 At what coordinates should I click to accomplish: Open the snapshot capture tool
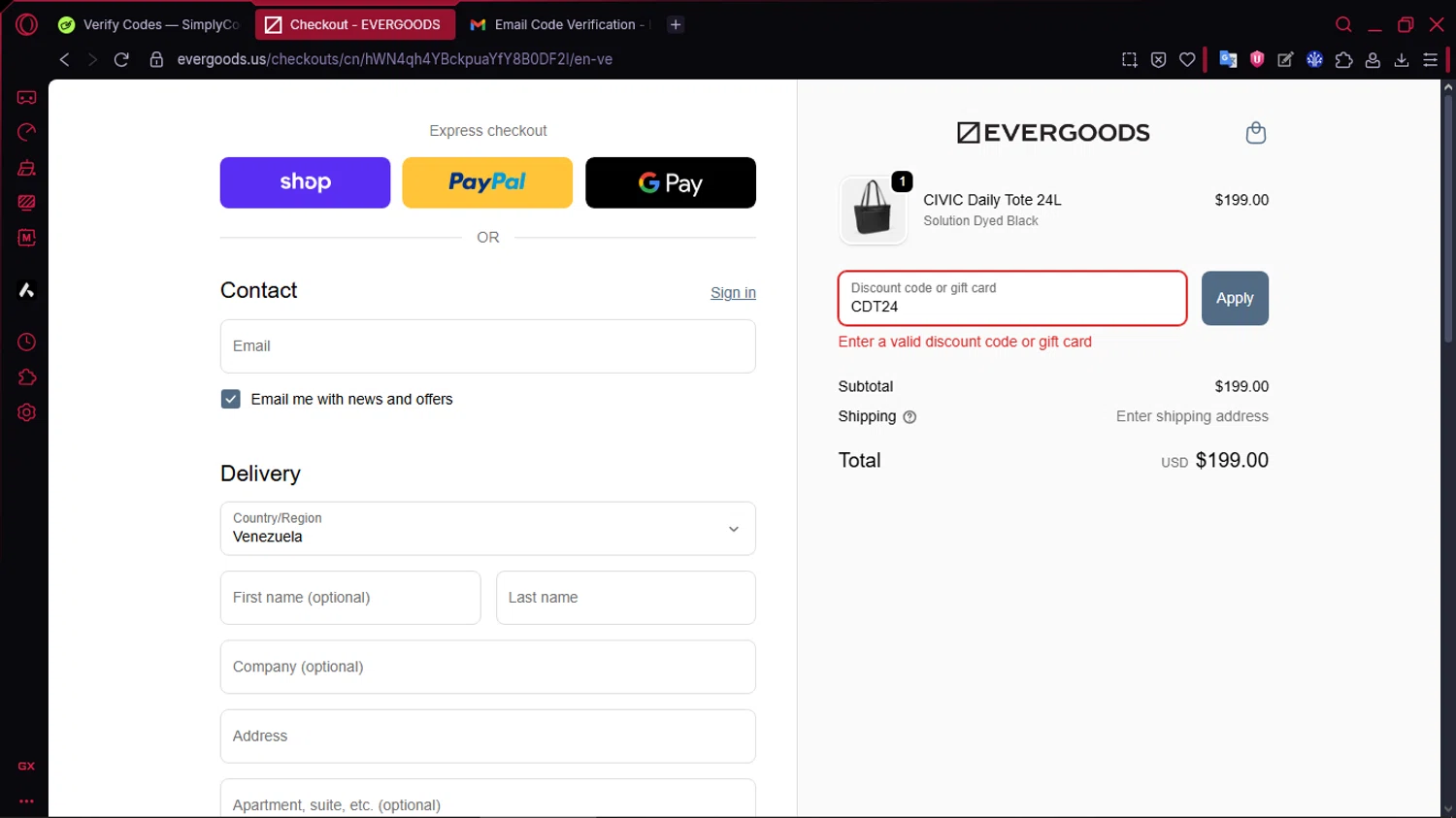(1129, 60)
